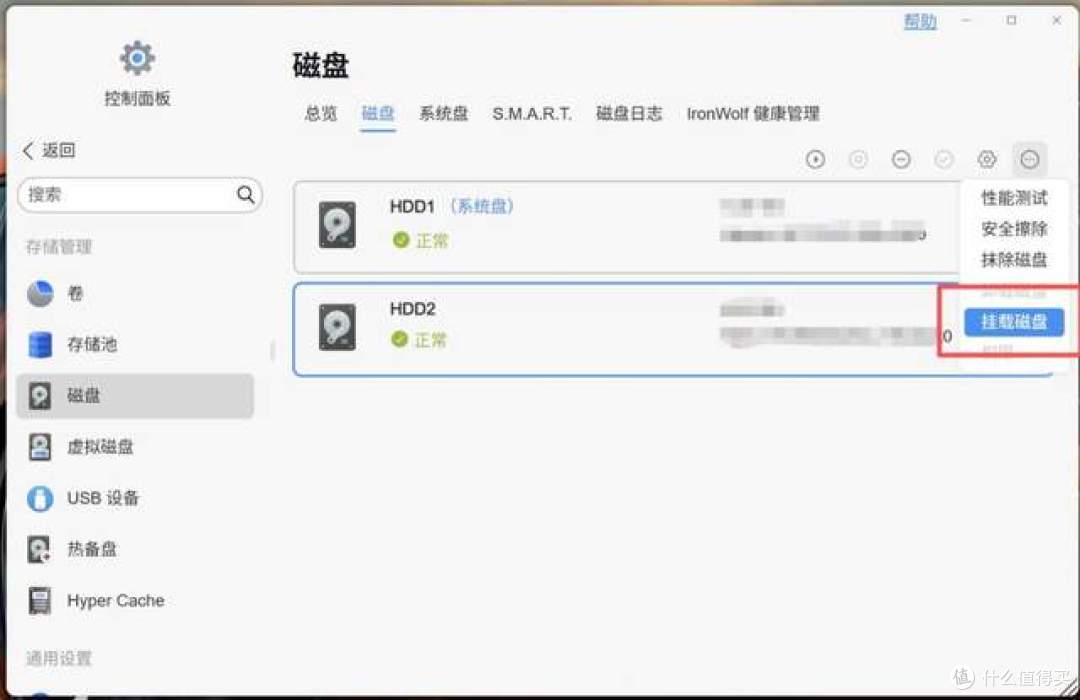Choose 安全擦除 from the dropdown menu
The width and height of the screenshot is (1080, 700).
click(1014, 229)
